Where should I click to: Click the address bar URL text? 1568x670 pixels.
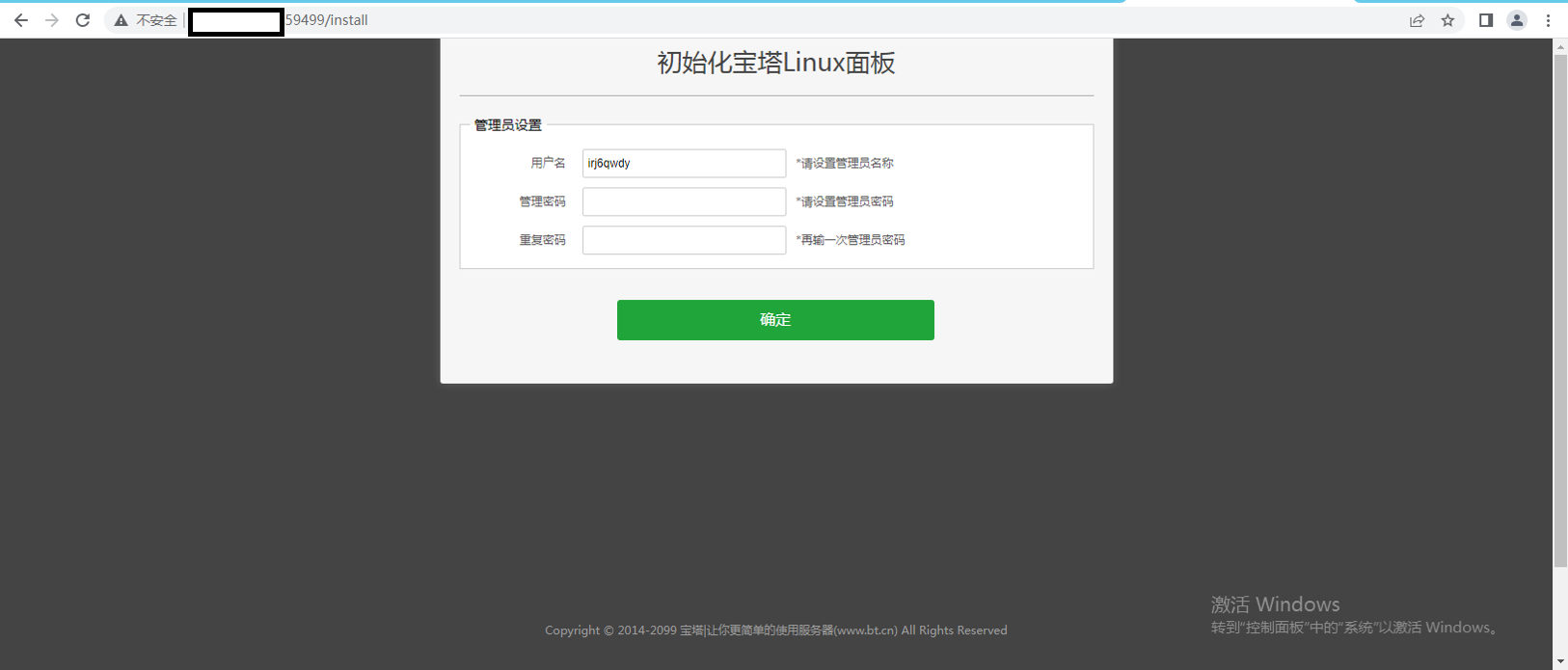tap(327, 20)
